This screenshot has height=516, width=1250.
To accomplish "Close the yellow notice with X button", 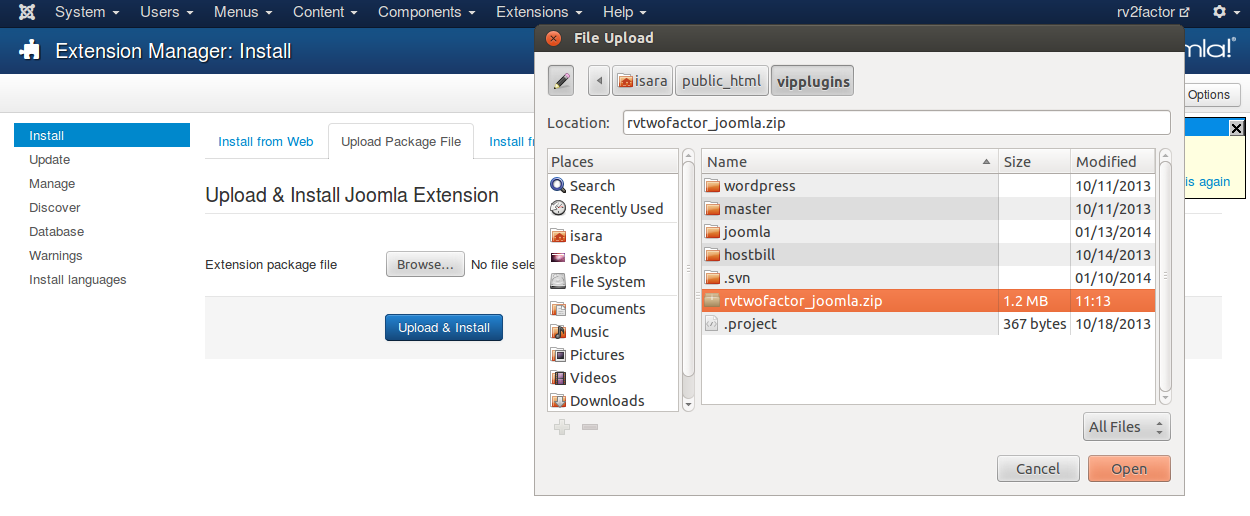I will pos(1236,128).
